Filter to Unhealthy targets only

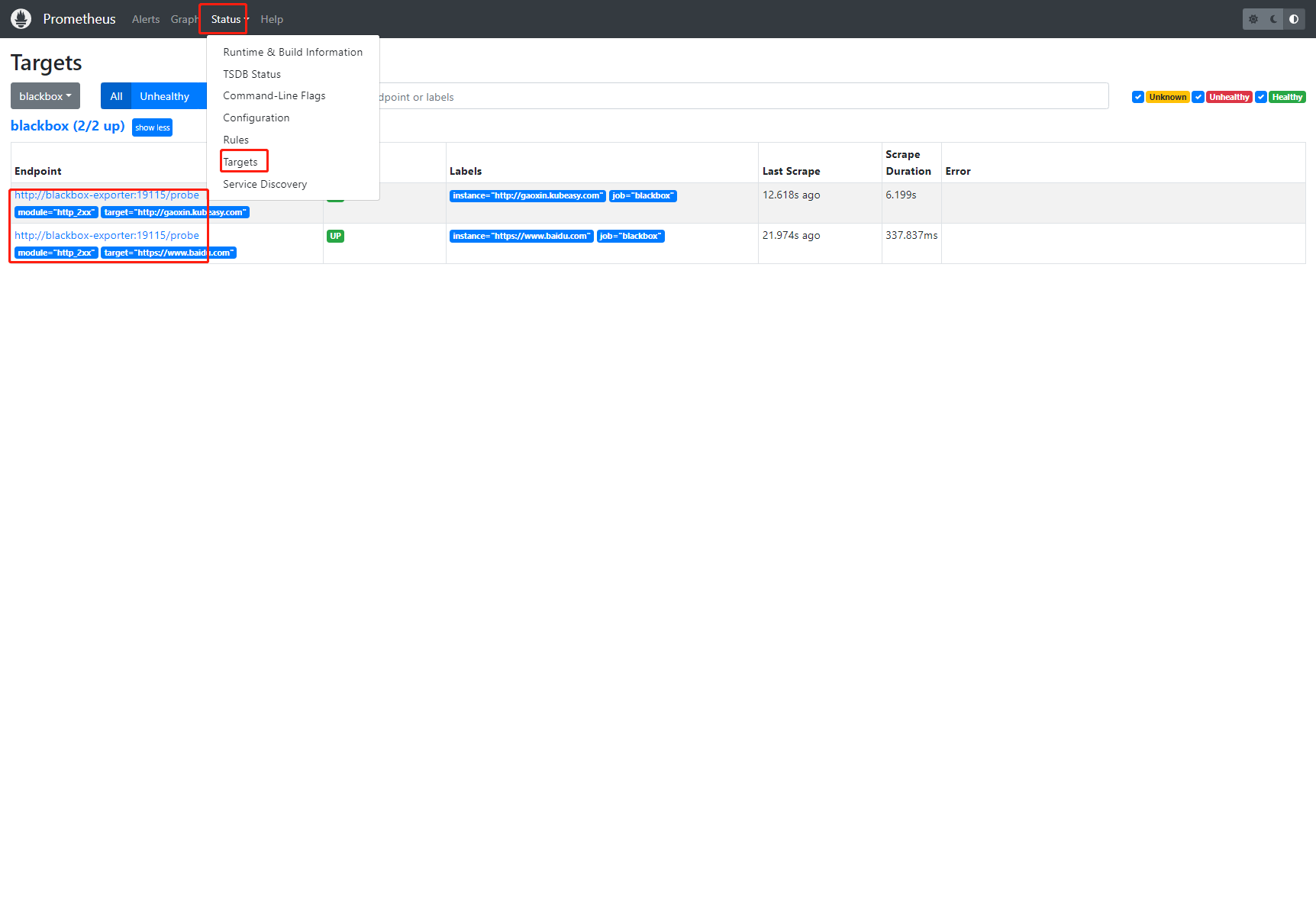164,96
